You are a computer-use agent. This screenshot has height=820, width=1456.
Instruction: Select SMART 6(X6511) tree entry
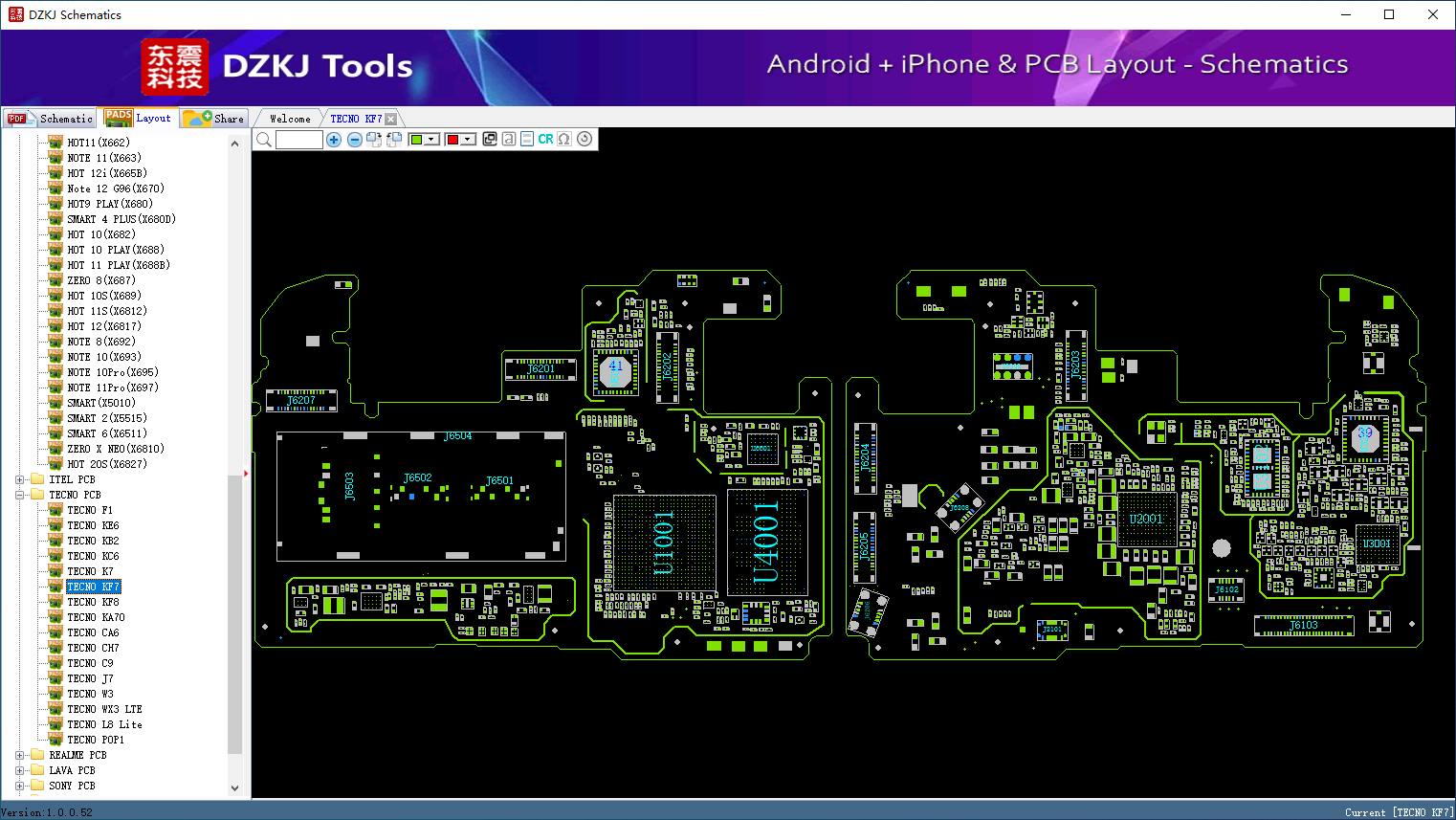(x=107, y=433)
